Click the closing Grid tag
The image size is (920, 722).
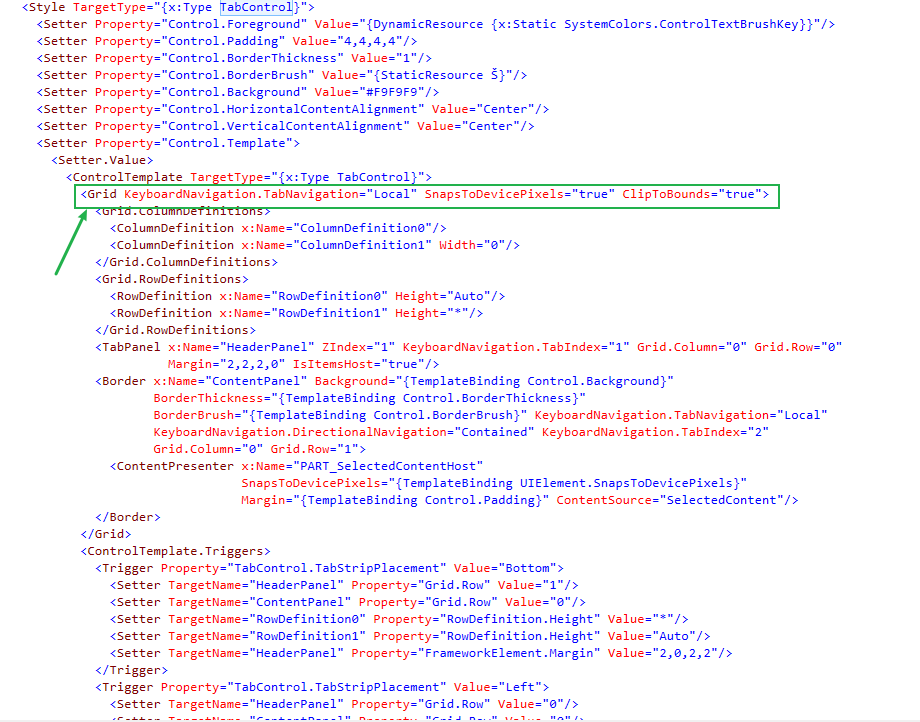[x=106, y=534]
